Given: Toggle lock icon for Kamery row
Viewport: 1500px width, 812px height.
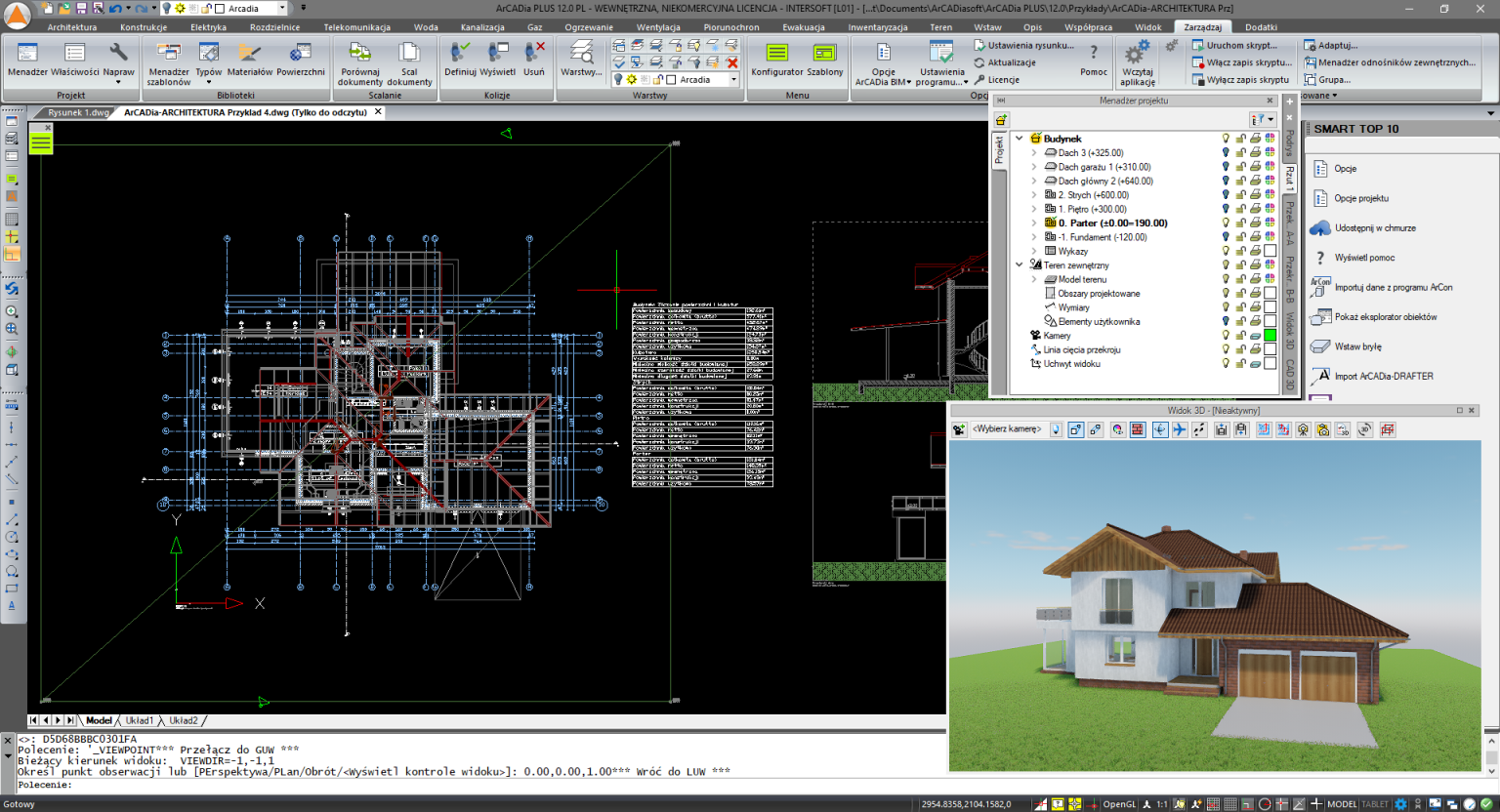Looking at the screenshot, I should 1240,336.
